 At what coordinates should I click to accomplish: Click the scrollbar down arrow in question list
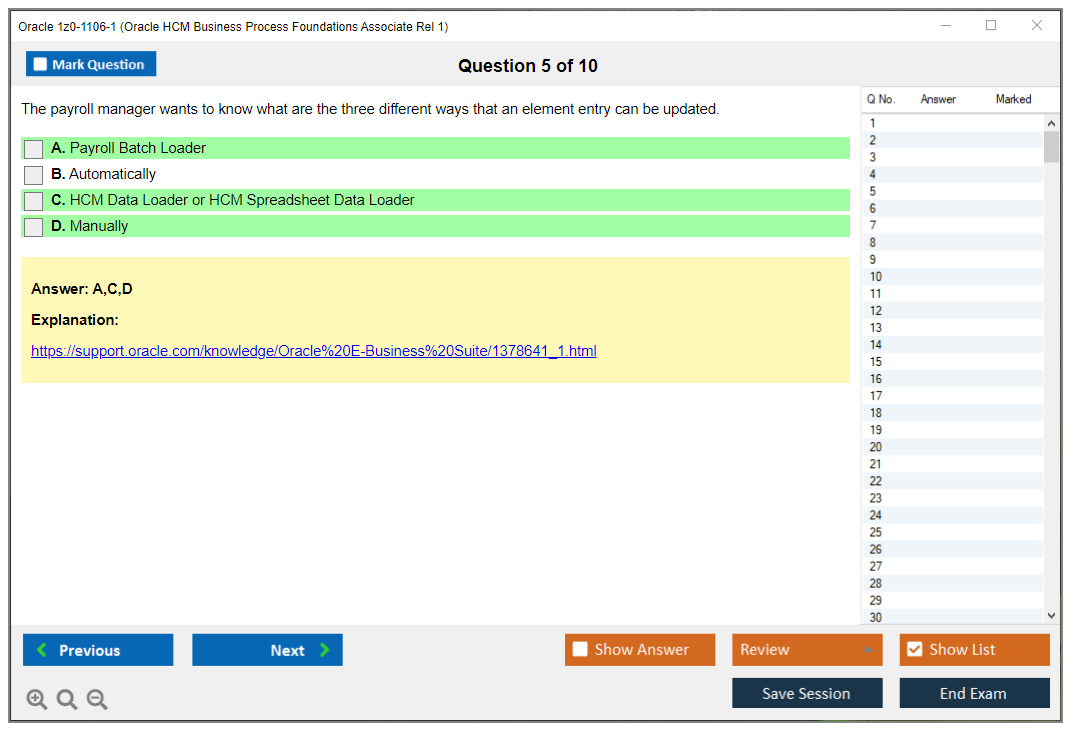coord(1051,615)
